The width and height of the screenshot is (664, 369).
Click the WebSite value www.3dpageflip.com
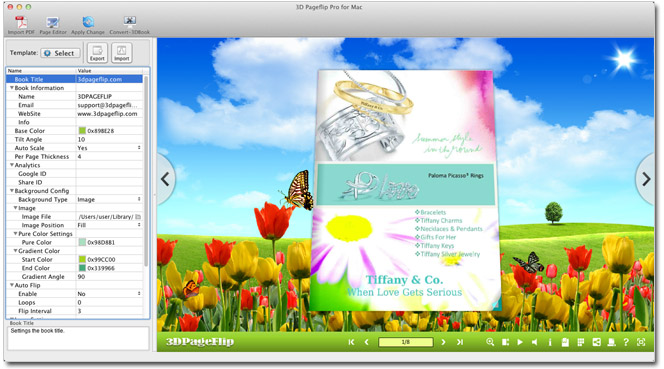click(108, 114)
